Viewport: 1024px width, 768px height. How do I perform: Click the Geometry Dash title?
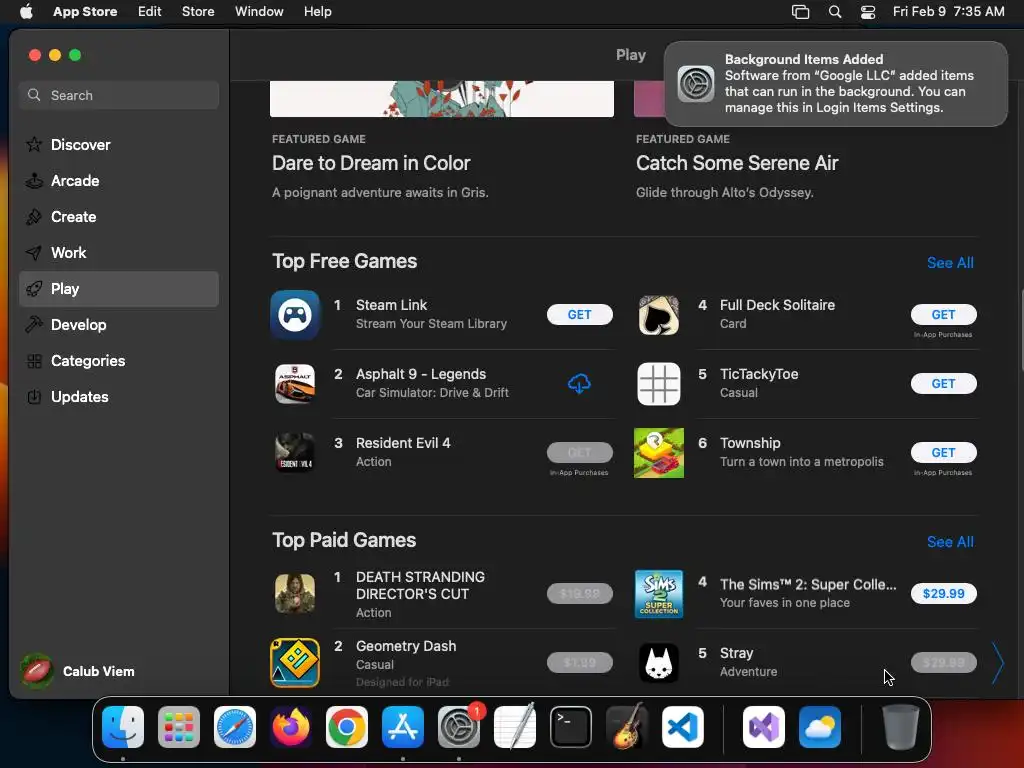pyautogui.click(x=406, y=646)
